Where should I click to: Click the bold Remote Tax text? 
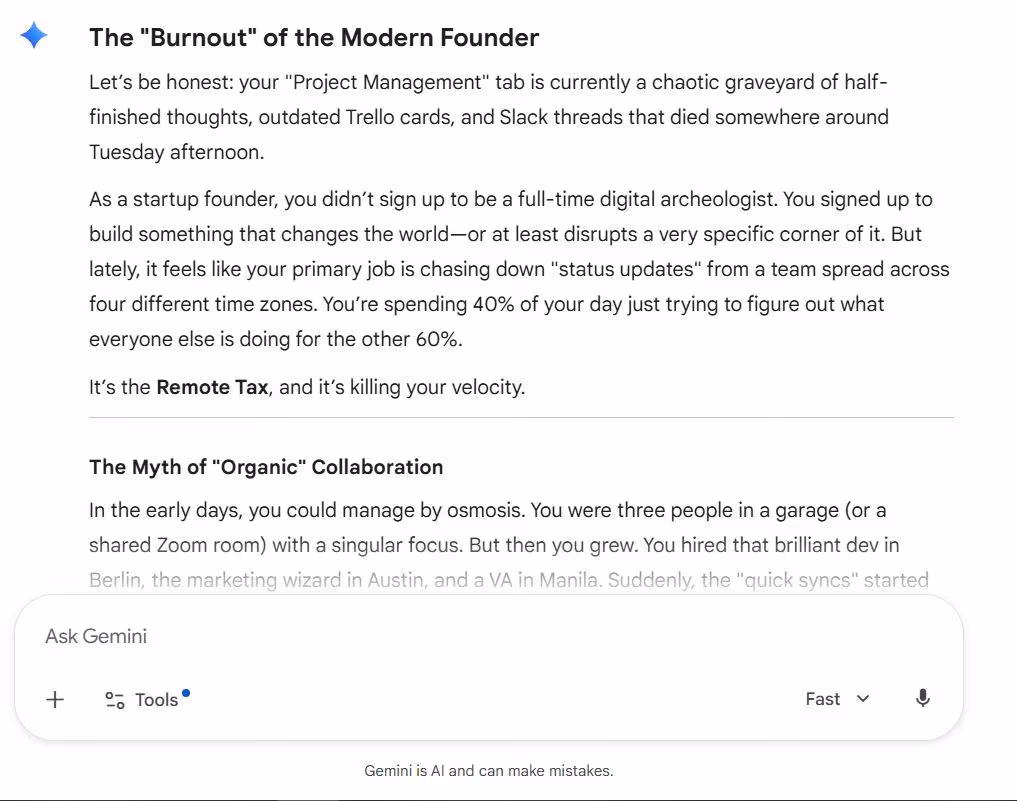[212, 387]
